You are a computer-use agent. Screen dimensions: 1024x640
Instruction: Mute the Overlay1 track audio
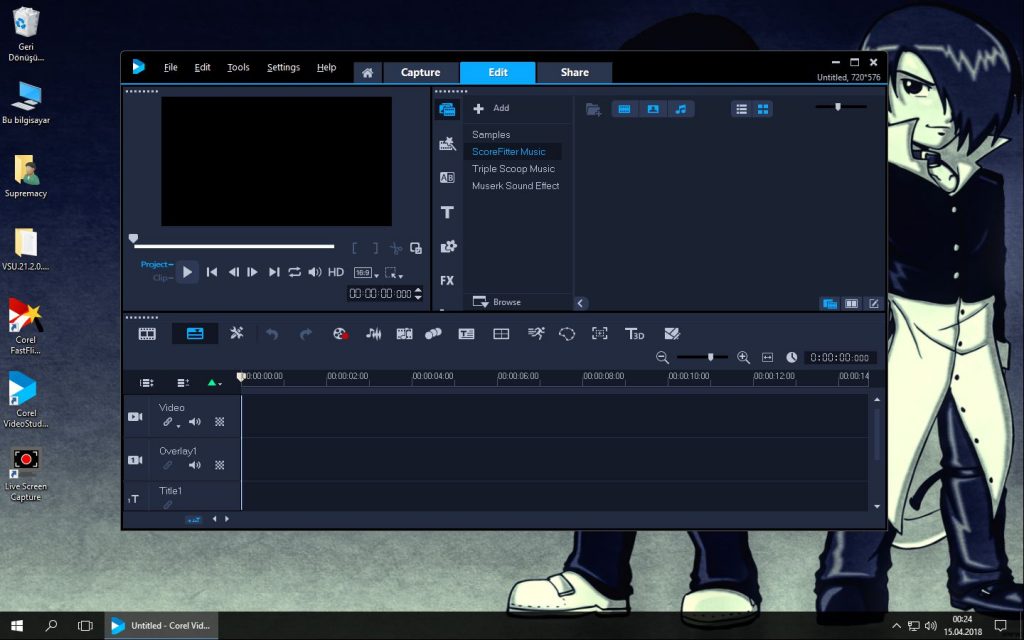tap(195, 465)
